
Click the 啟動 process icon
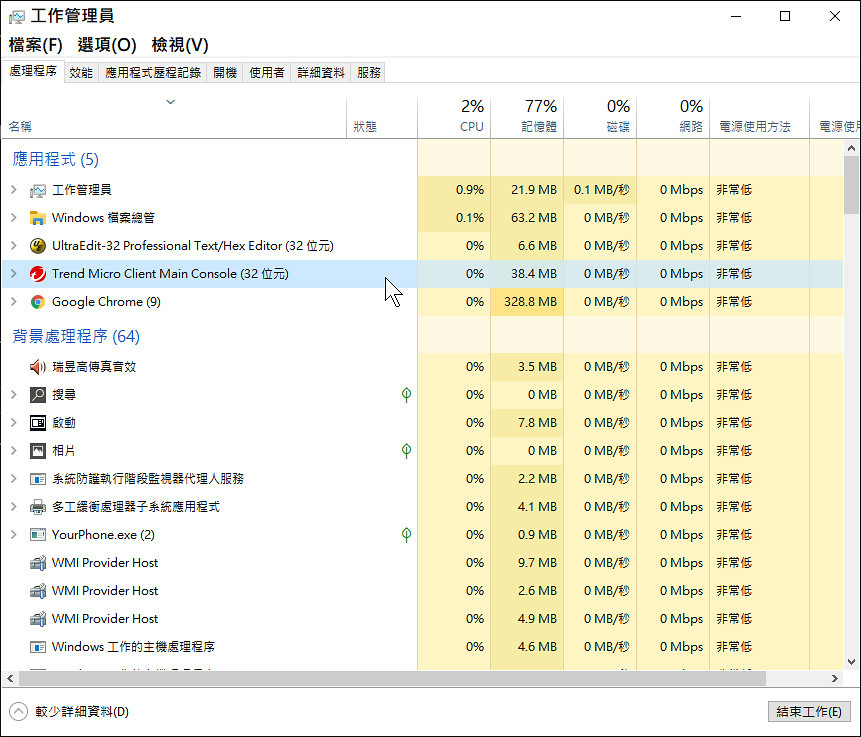(37, 423)
